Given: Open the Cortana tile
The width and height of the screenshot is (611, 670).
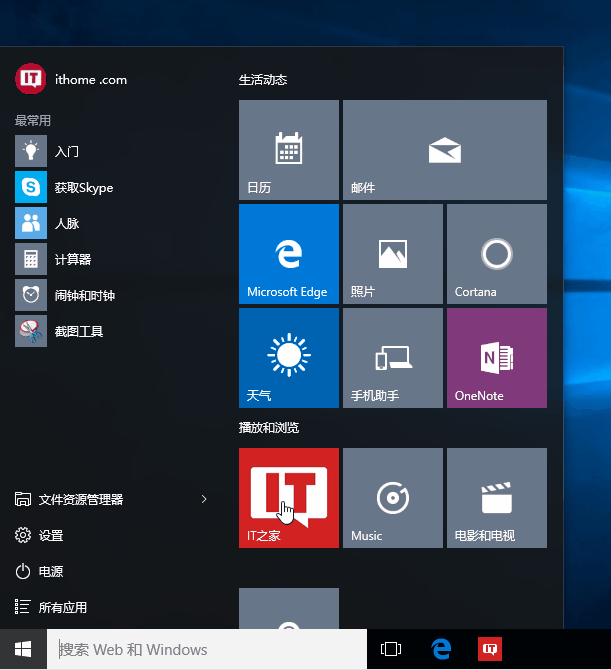Looking at the screenshot, I should 496,254.
